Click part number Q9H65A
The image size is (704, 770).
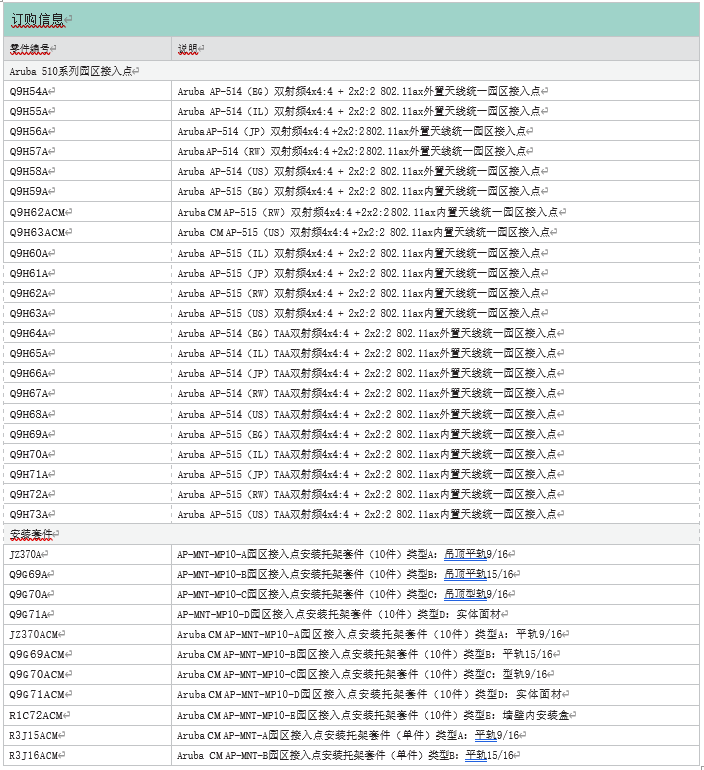29,354
